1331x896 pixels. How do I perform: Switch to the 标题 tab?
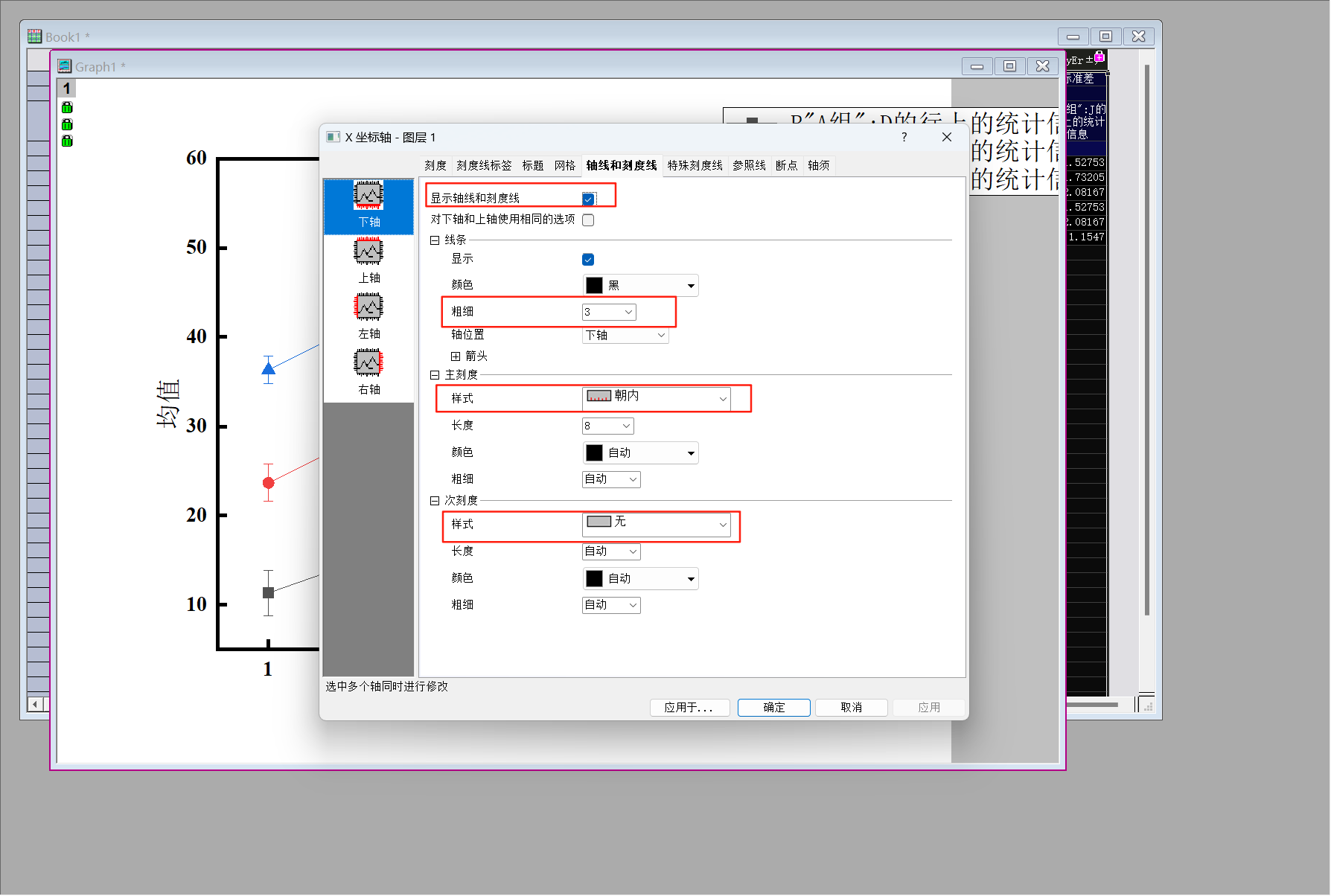click(533, 165)
